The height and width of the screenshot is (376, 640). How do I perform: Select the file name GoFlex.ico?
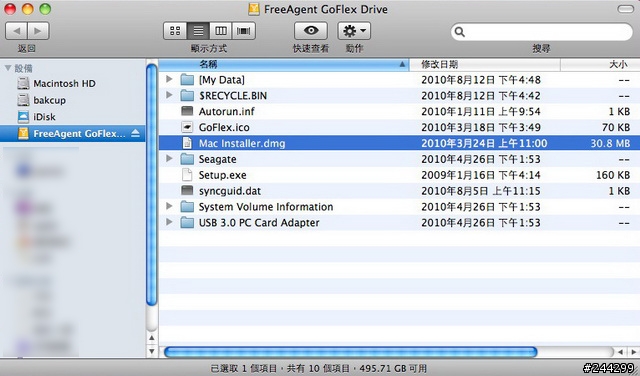coord(224,127)
